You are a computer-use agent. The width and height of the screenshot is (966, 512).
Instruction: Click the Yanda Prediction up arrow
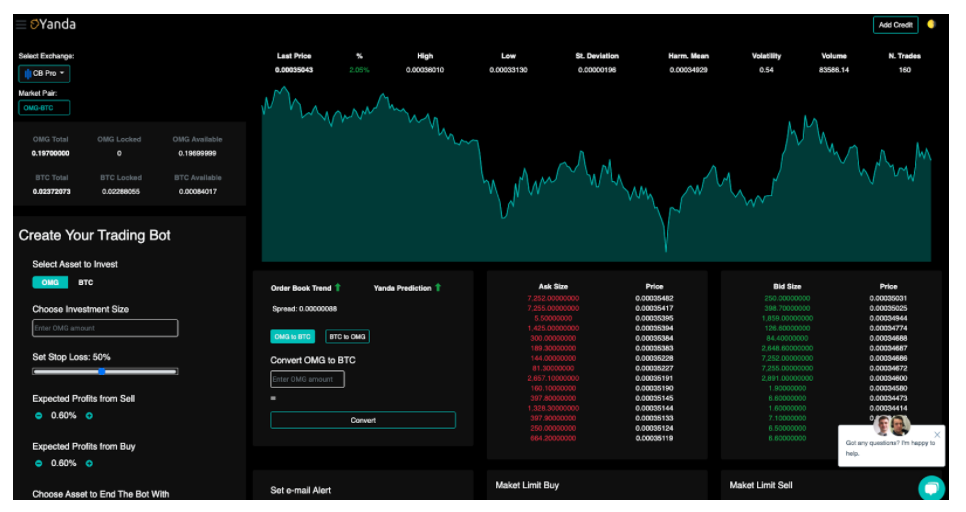[x=438, y=287]
